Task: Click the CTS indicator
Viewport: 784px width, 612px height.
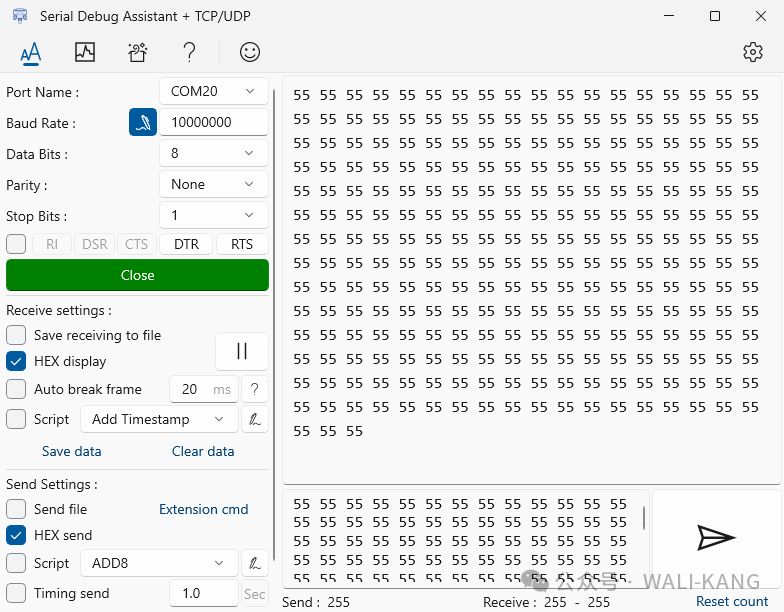Action: point(136,244)
